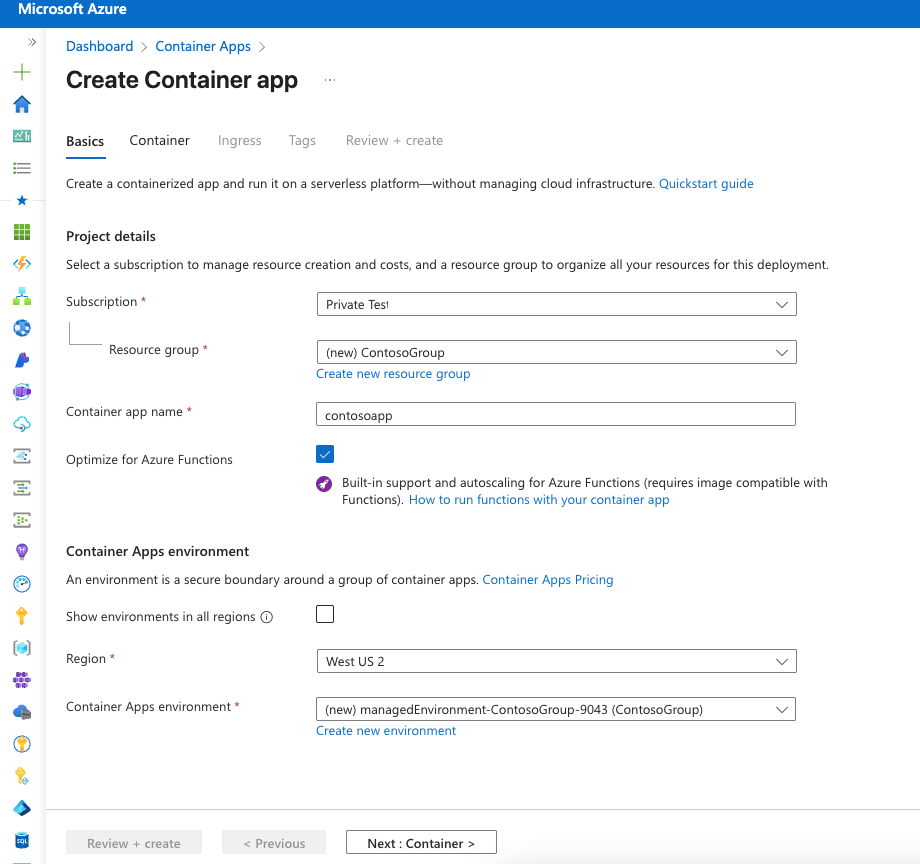Click the 'Container Apps environment' section heading
The image size is (920, 864).
157,551
